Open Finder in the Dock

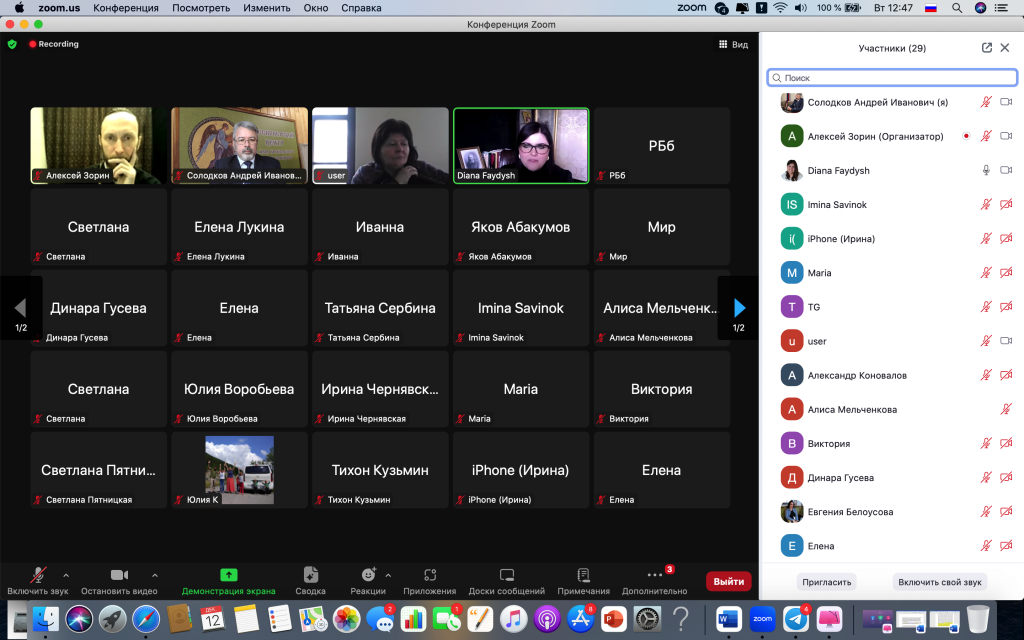46,618
